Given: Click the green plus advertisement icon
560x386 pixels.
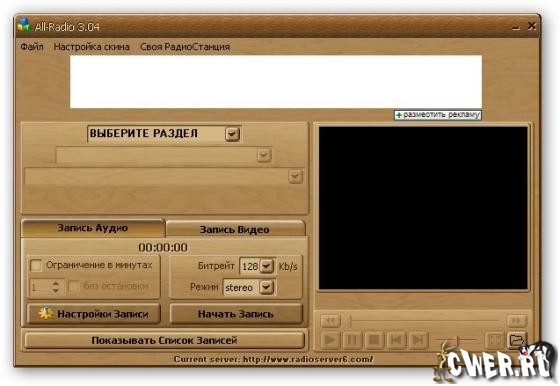Looking at the screenshot, I should (399, 115).
